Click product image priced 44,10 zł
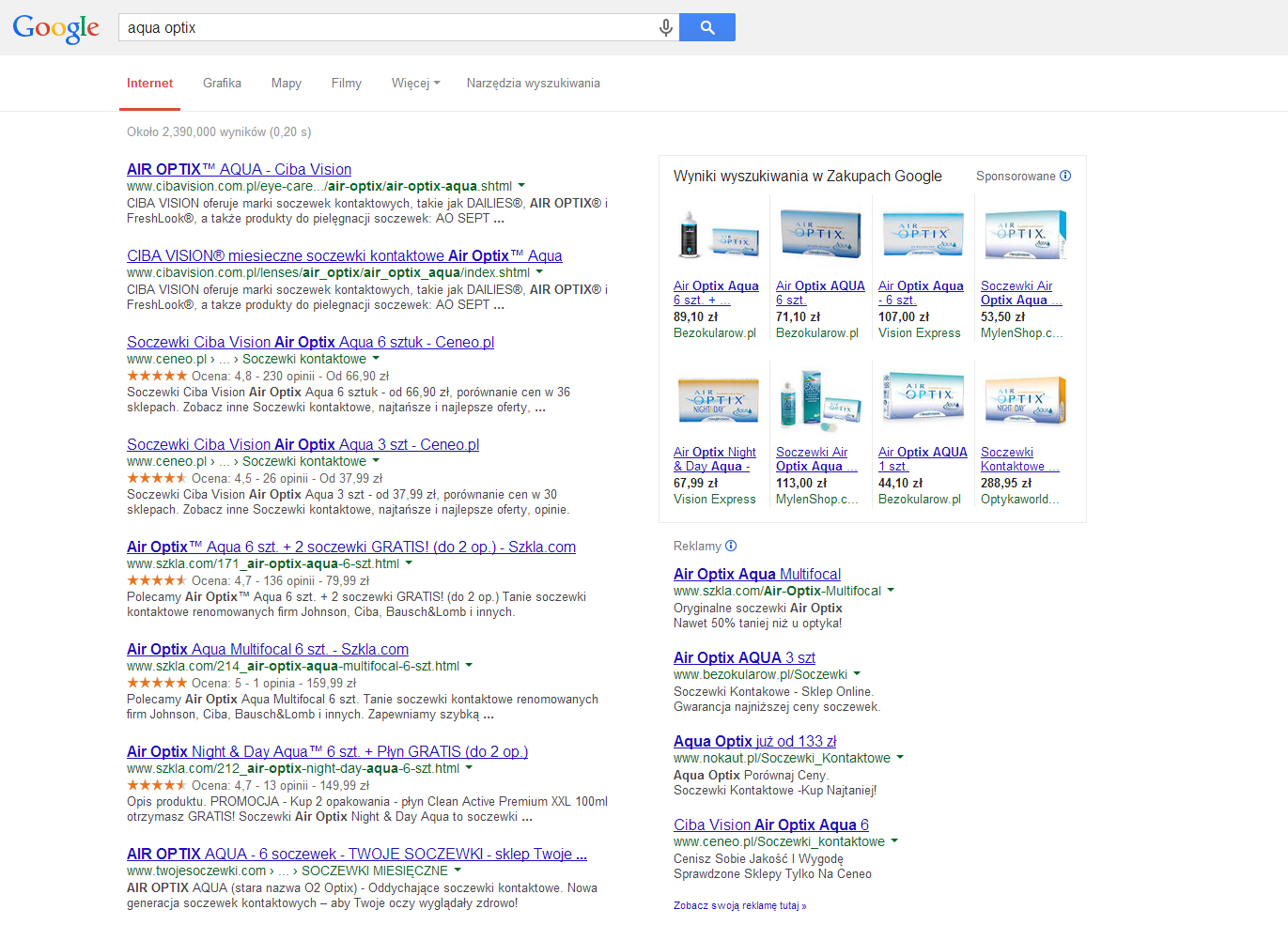 pyautogui.click(x=923, y=398)
